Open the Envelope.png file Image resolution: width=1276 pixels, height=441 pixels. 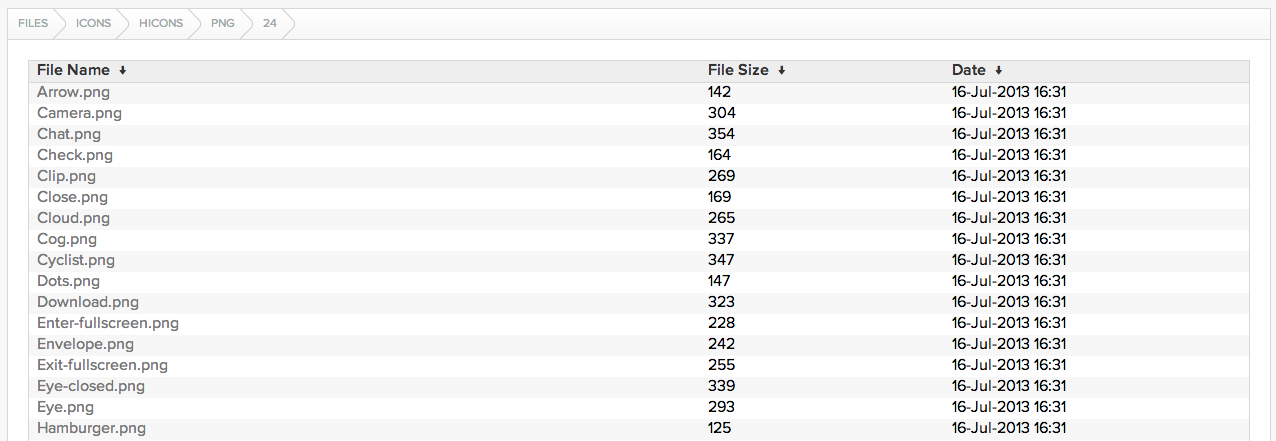pos(84,344)
